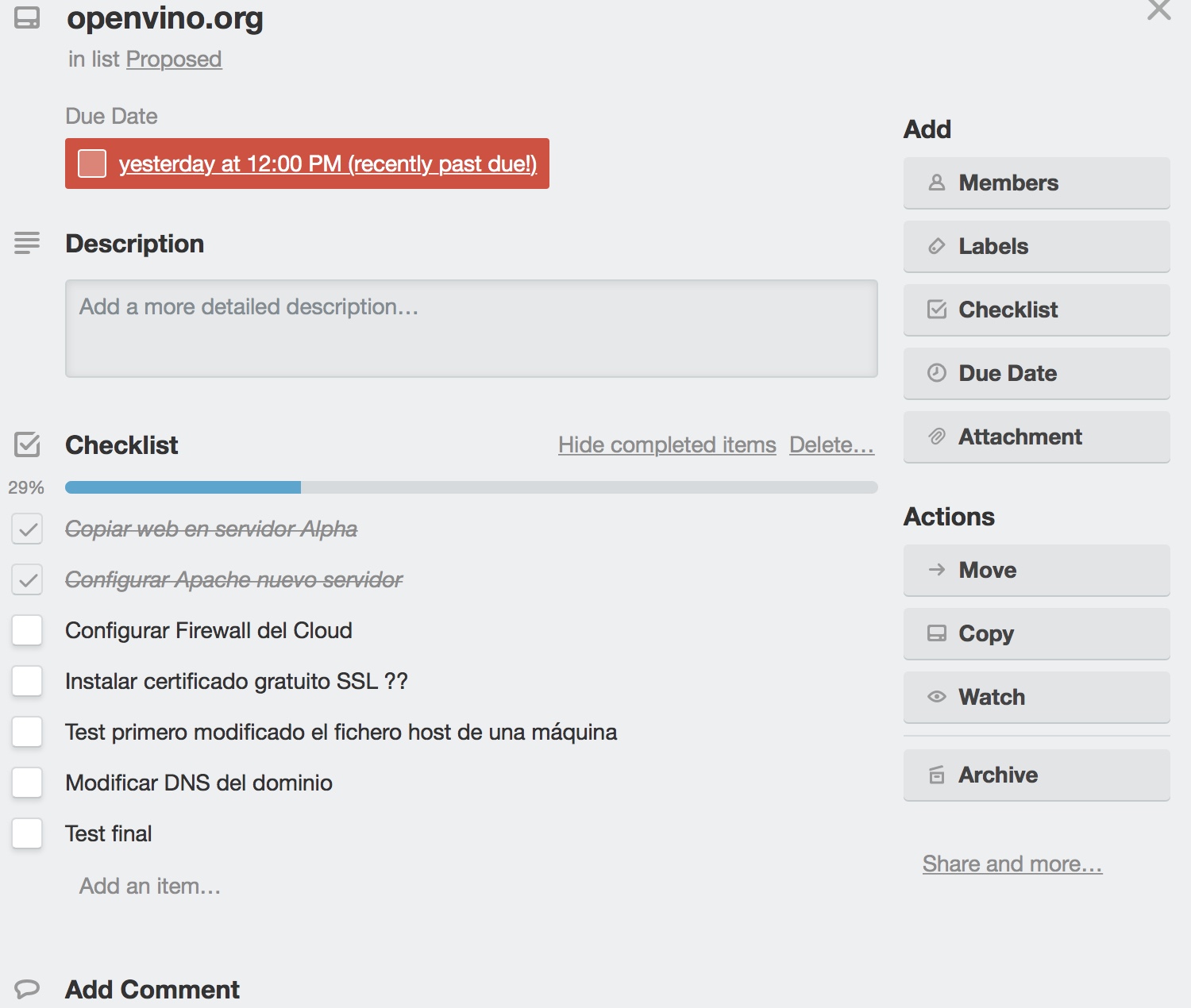The width and height of the screenshot is (1191, 1008).
Task: Click the Checklist heading title
Action: [121, 444]
